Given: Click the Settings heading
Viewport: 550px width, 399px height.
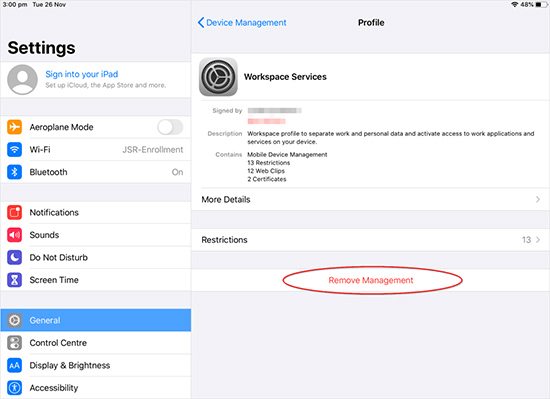Looking at the screenshot, I should click(x=41, y=48).
